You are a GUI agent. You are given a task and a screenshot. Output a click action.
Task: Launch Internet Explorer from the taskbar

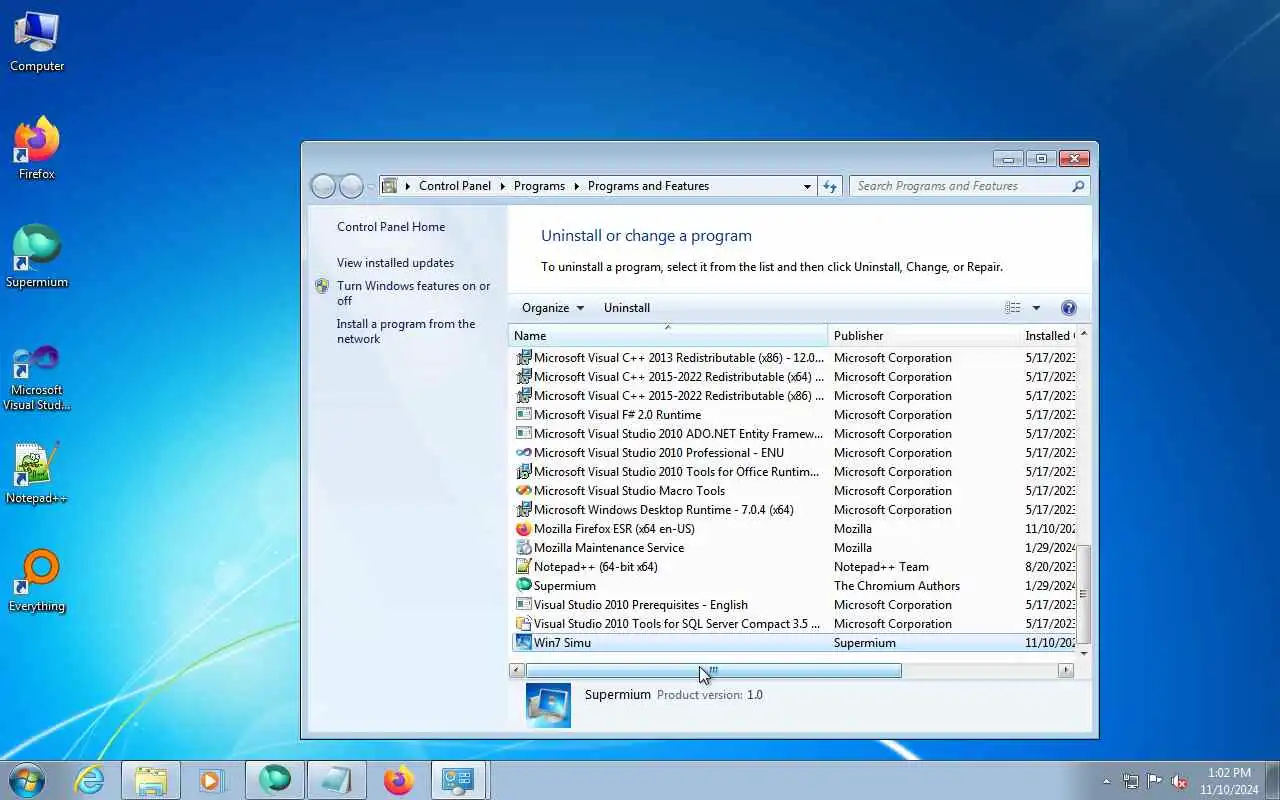[90, 780]
